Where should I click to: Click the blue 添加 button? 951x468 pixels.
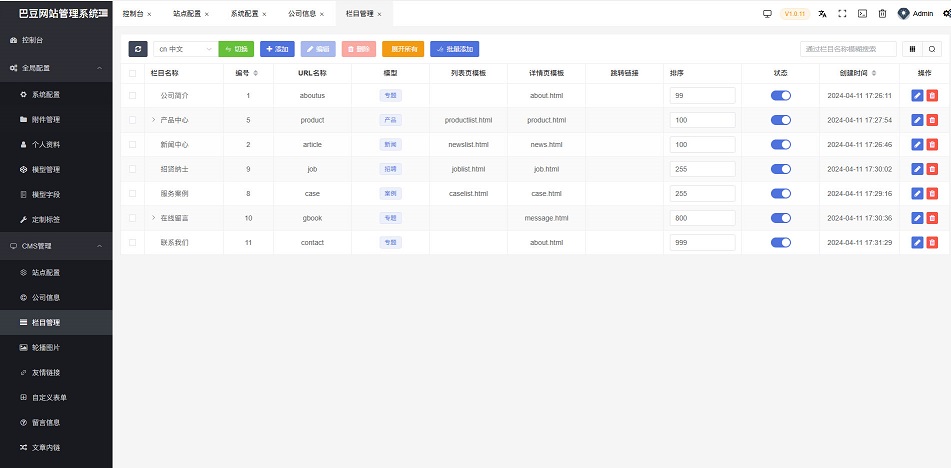pyautogui.click(x=277, y=49)
